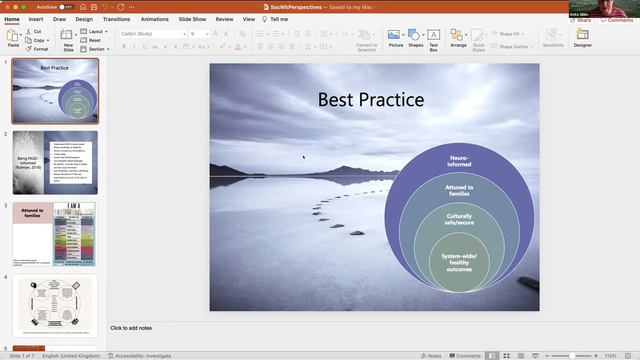
Task: Click English (United Kingdom) language indicator
Action: tap(71, 356)
